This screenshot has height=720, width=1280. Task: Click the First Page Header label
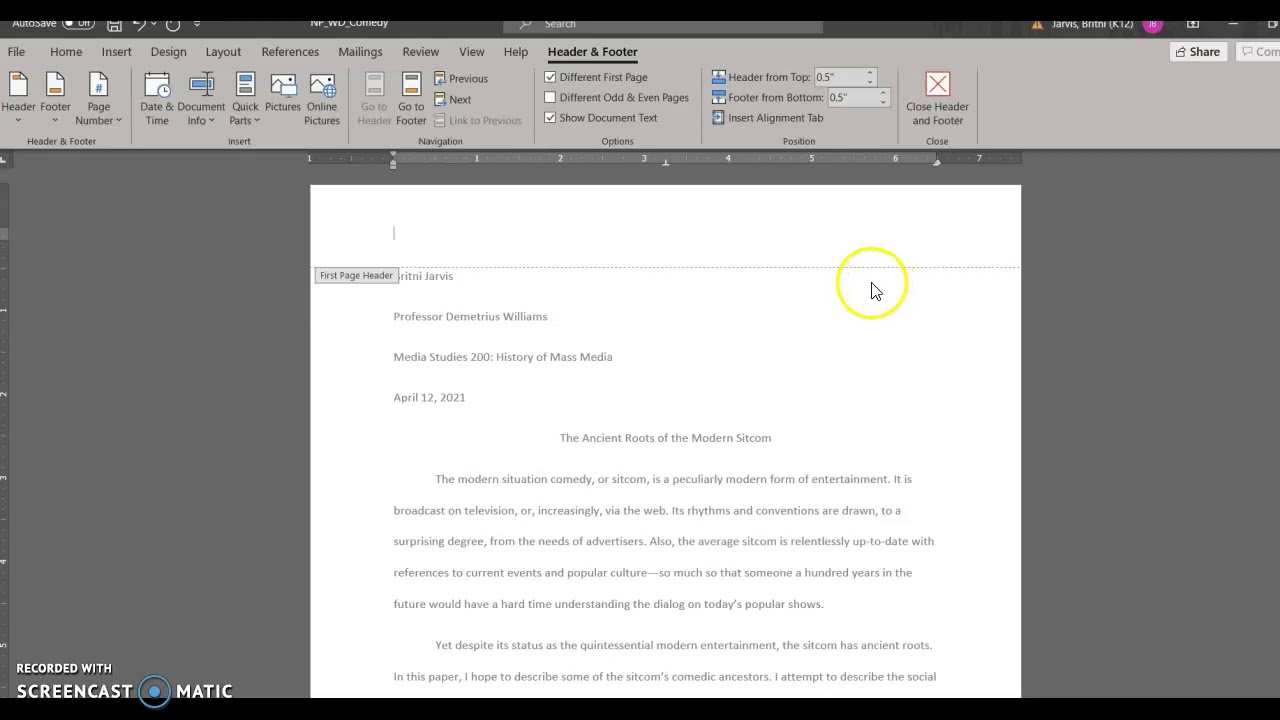point(356,275)
